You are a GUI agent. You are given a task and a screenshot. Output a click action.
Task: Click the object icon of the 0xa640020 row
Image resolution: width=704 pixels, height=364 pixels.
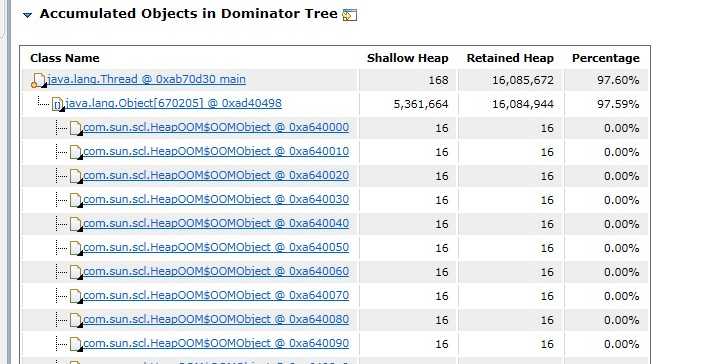[76, 176]
